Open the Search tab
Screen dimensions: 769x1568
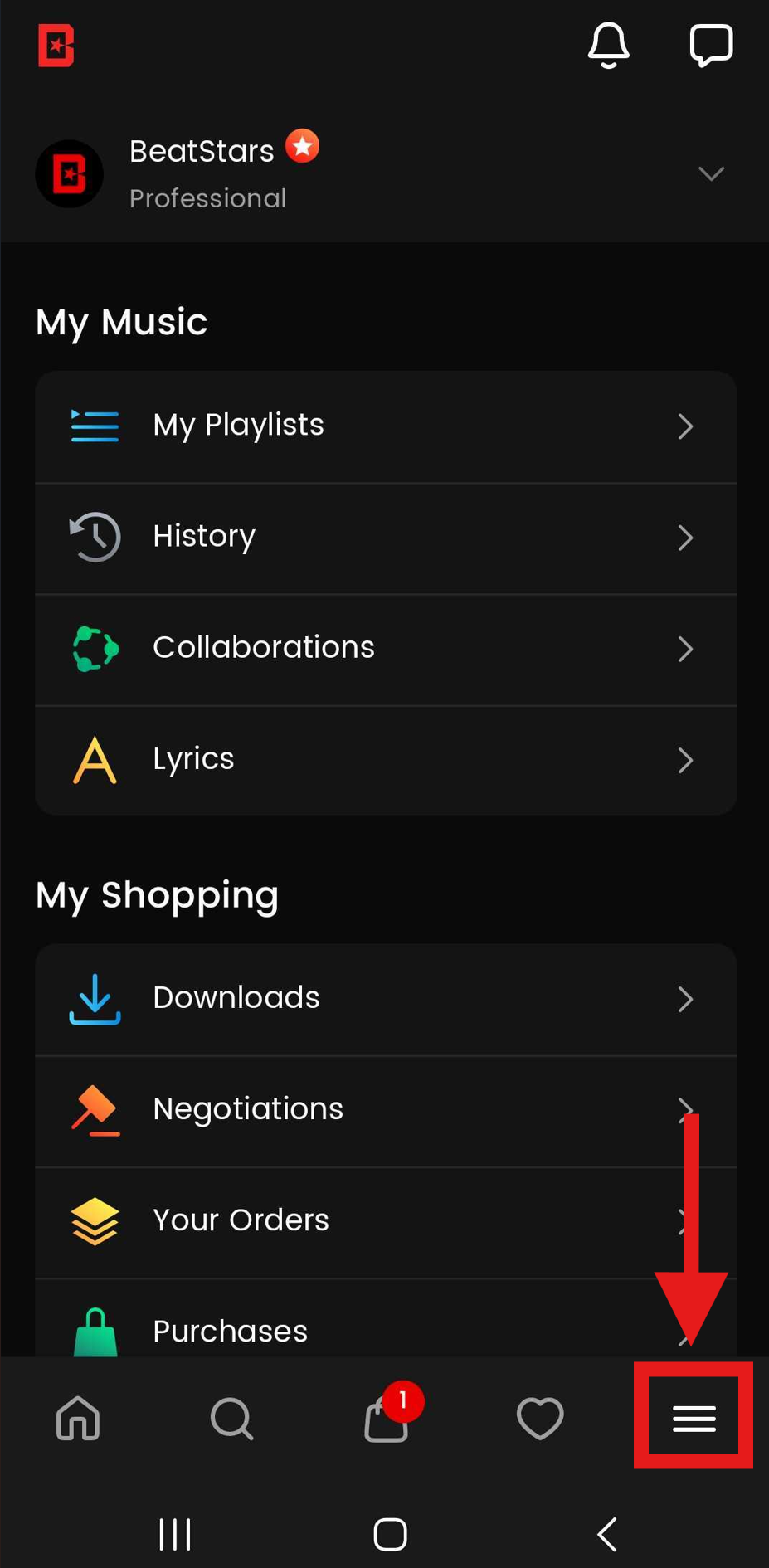pyautogui.click(x=231, y=1418)
